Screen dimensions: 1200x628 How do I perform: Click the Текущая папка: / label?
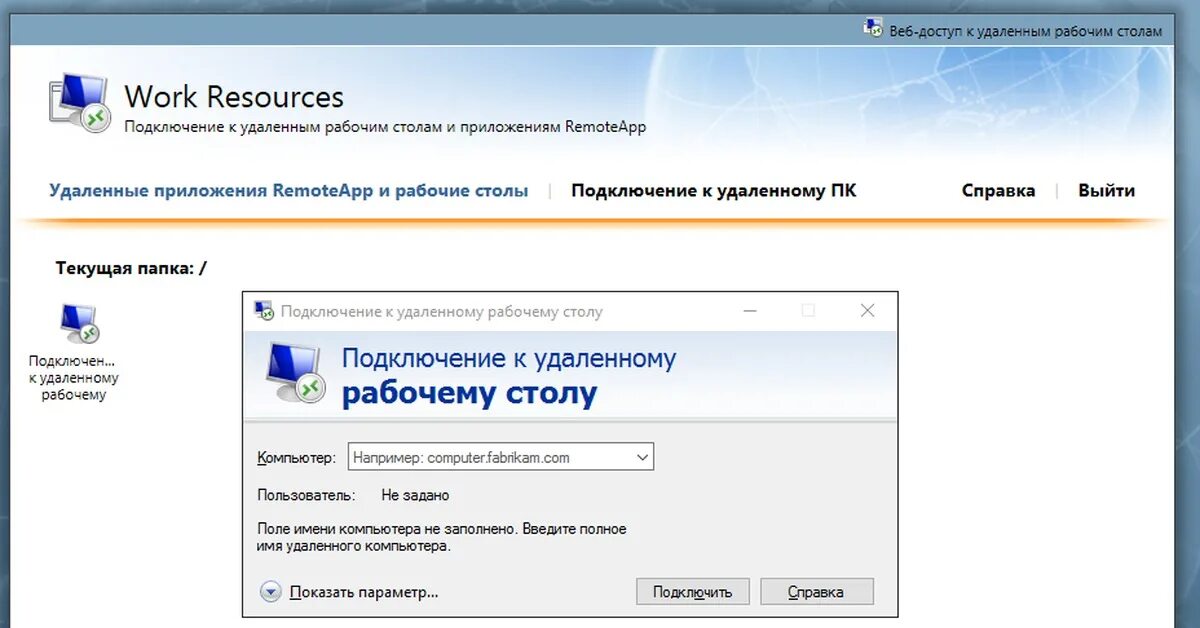pyautogui.click(x=131, y=268)
